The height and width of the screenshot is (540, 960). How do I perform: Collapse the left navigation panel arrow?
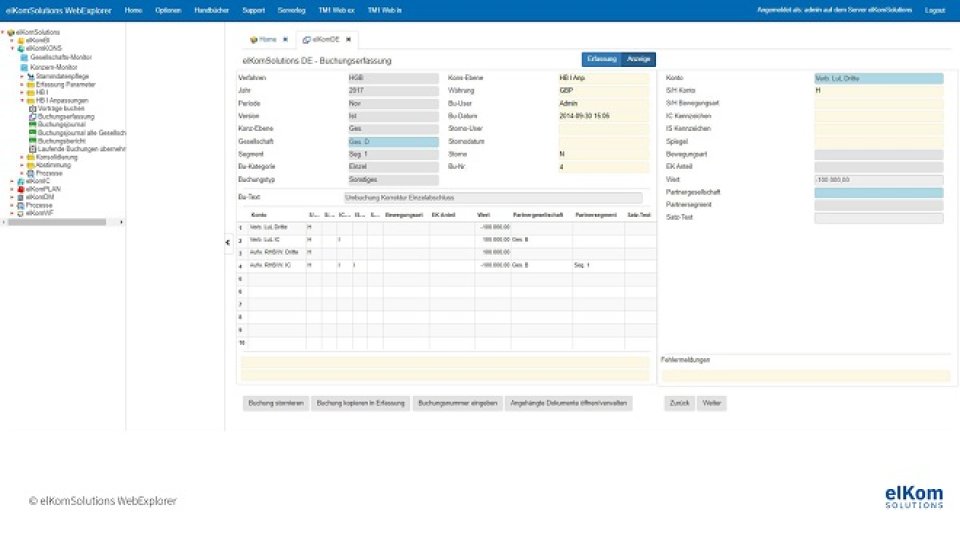[227, 242]
